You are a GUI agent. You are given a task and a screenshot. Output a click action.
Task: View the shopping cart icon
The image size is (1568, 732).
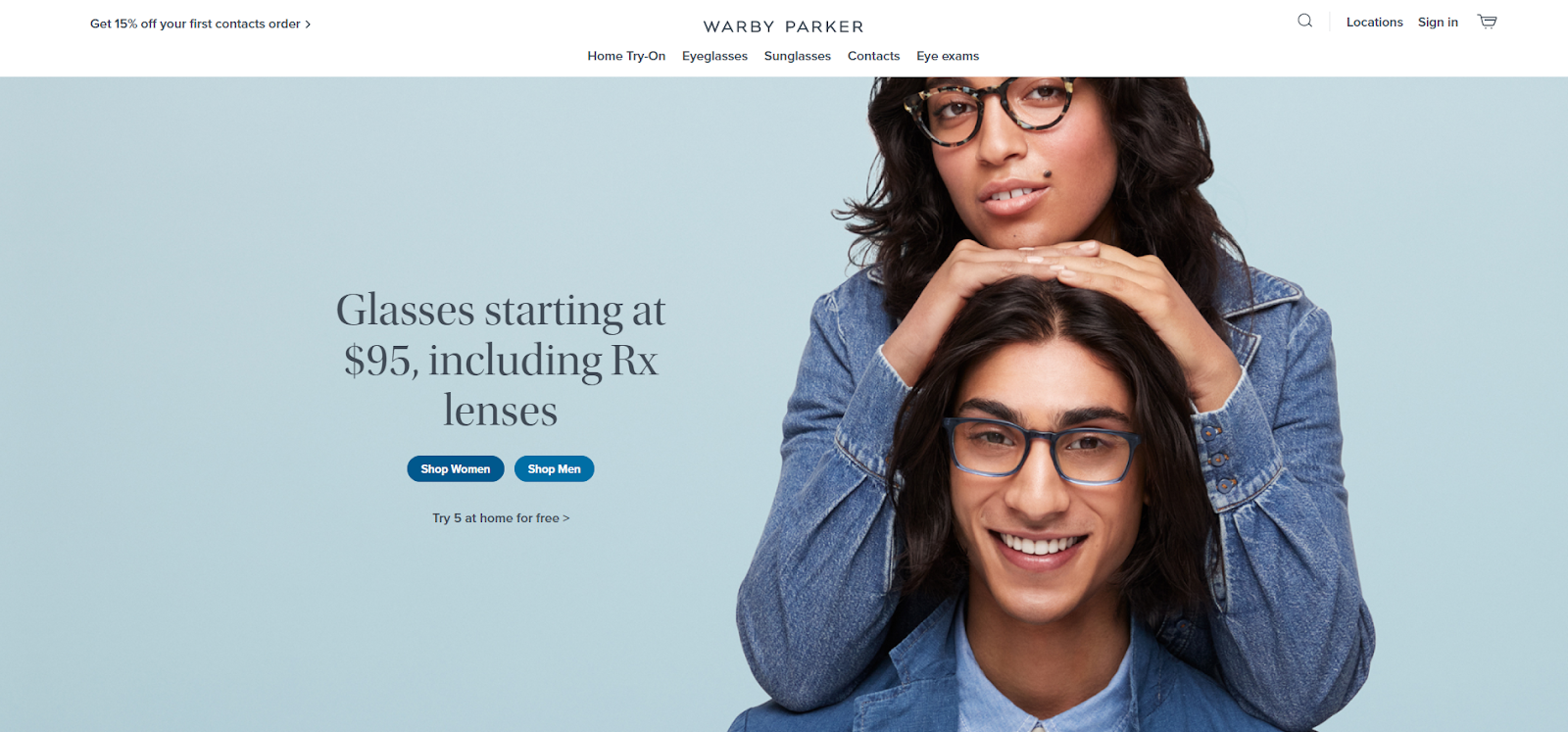[x=1487, y=22]
